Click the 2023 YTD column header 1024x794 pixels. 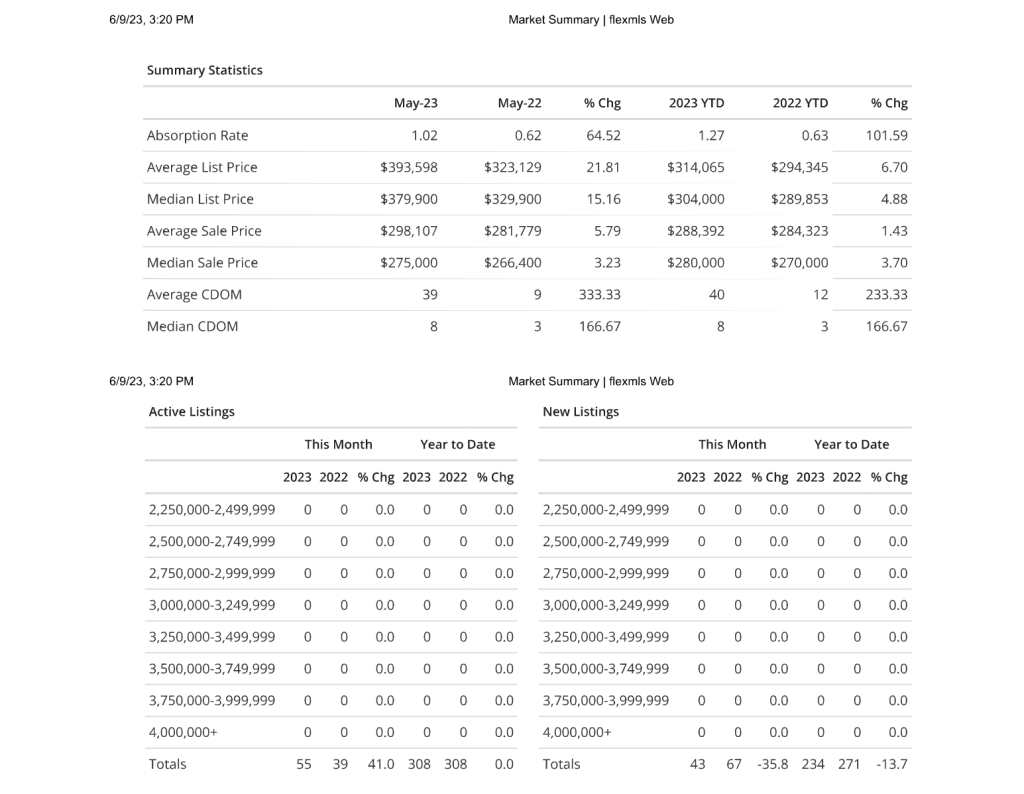tap(696, 103)
